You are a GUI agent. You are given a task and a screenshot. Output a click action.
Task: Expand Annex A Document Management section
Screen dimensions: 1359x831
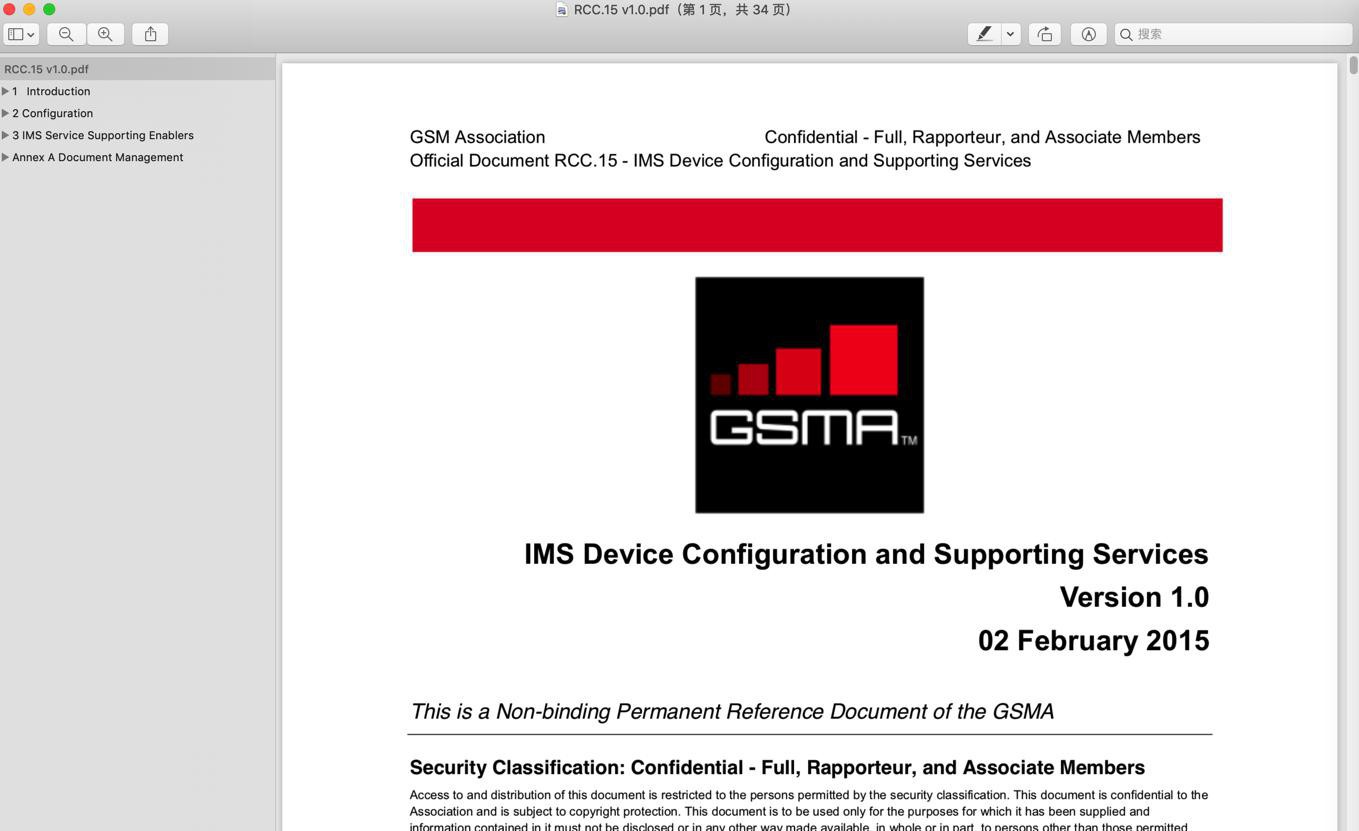tap(5, 157)
